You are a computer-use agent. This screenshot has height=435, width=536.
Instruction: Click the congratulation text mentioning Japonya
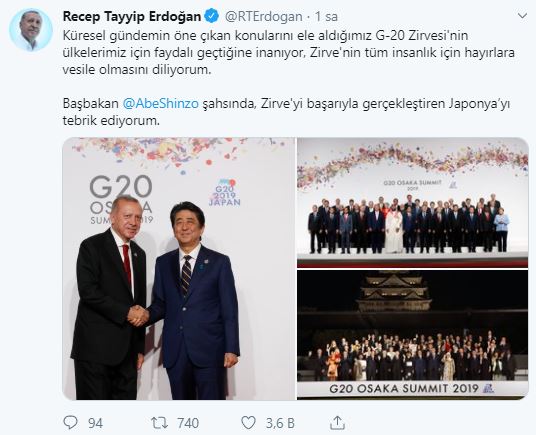[x=286, y=112]
